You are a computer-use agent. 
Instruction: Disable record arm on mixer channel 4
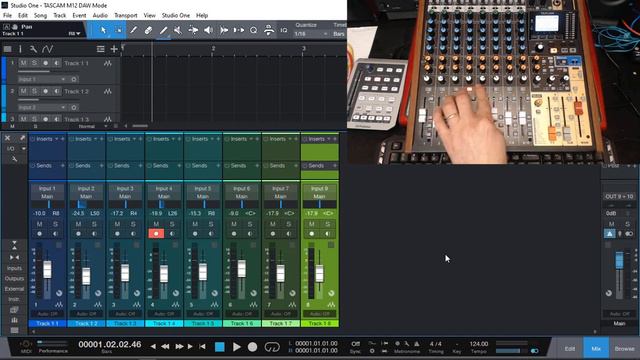click(156, 233)
